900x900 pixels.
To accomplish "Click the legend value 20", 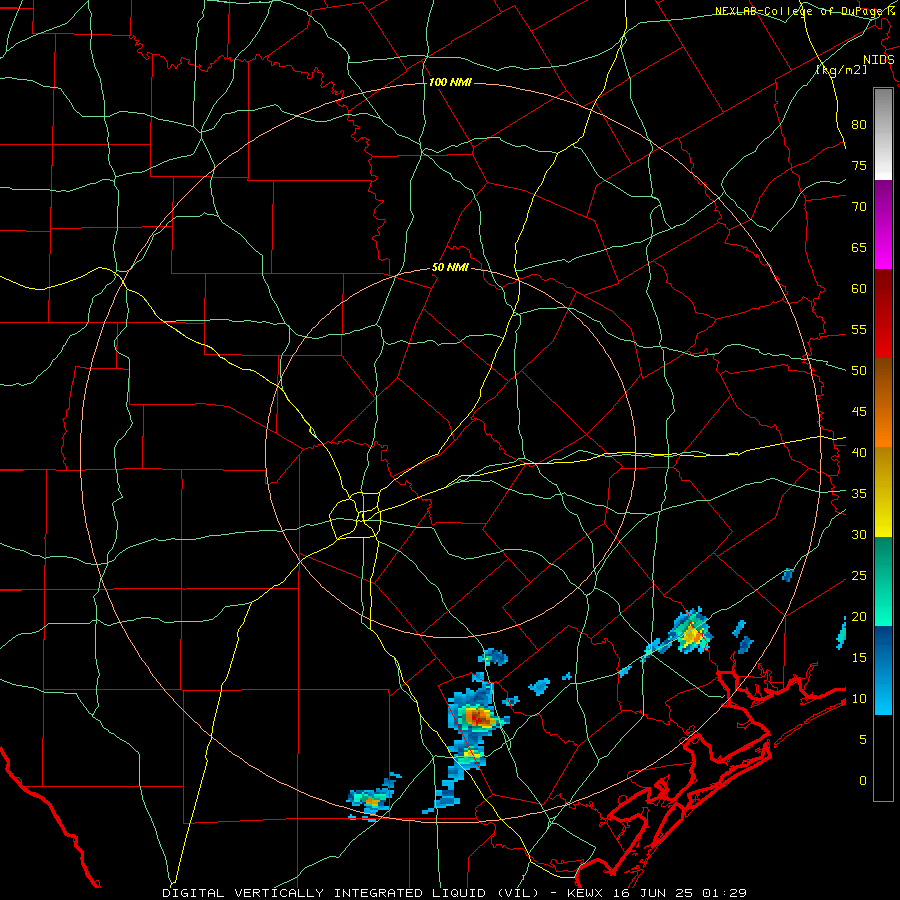I will point(859,616).
